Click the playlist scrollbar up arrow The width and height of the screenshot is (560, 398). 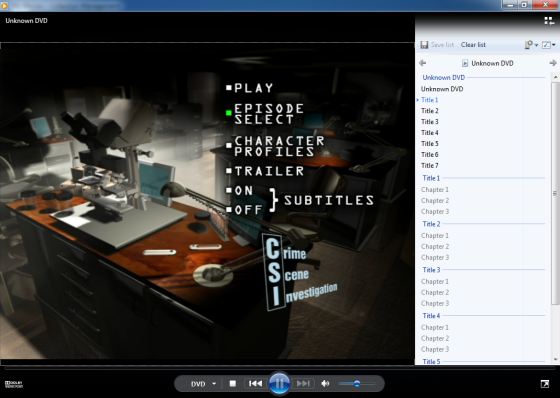tap(555, 77)
